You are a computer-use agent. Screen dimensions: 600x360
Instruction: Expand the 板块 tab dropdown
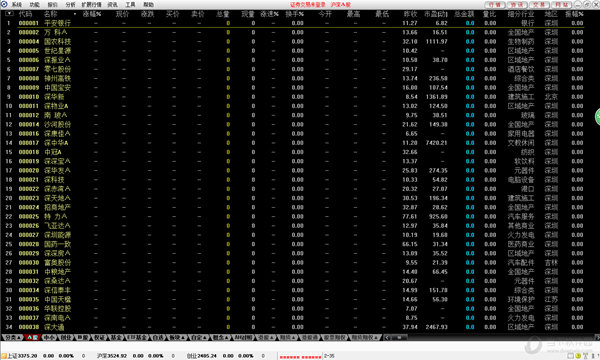(178, 337)
